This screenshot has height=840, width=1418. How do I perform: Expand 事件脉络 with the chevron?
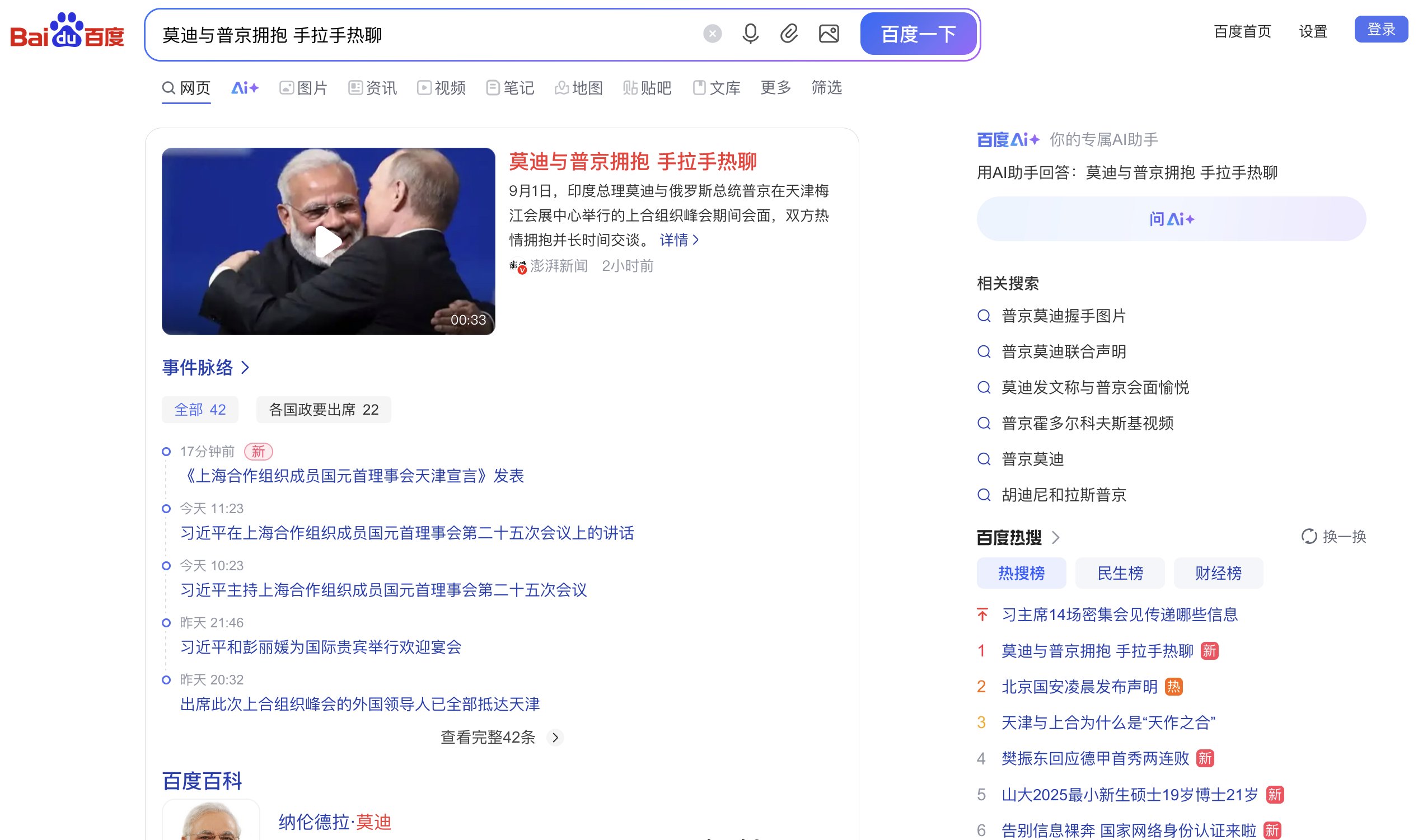point(245,368)
